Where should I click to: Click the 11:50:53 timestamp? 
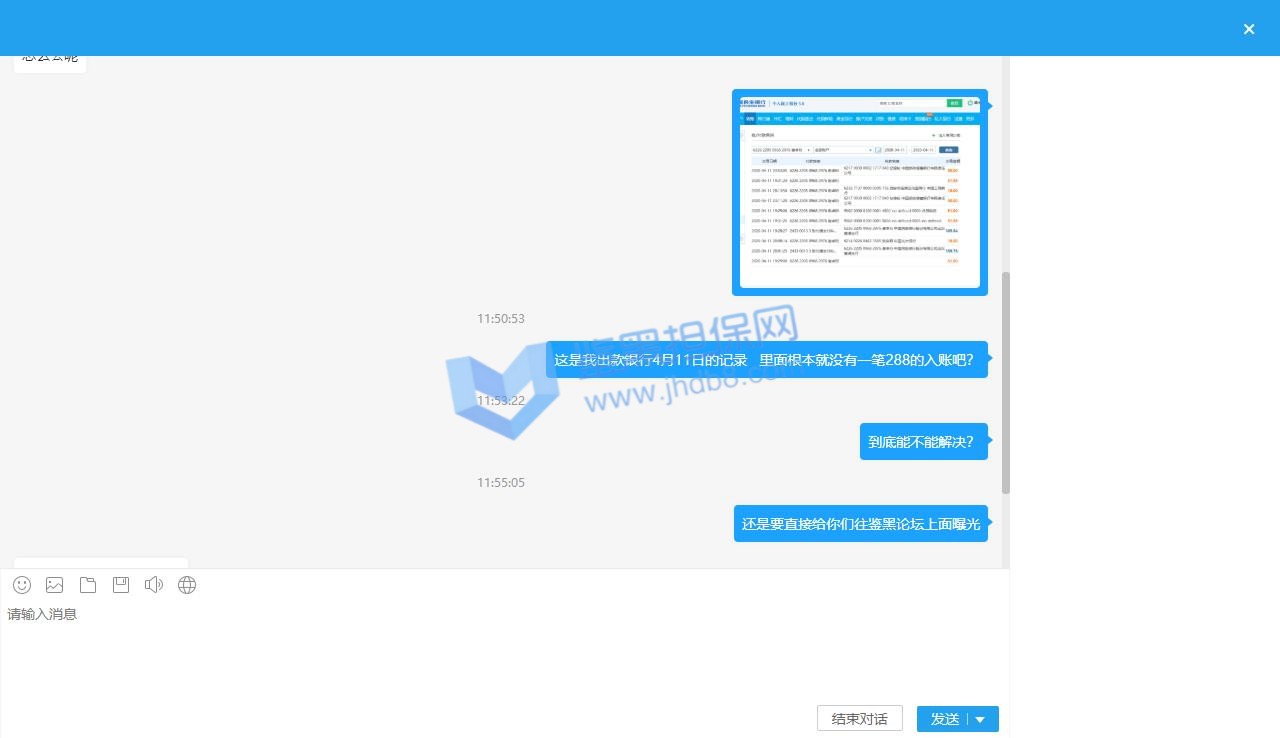(x=501, y=319)
